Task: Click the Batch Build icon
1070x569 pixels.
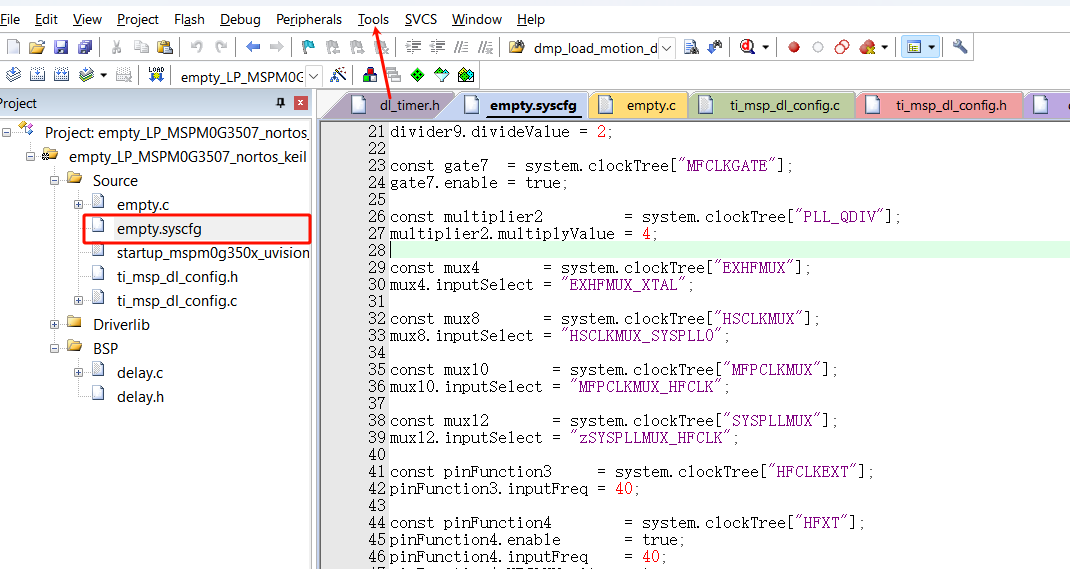Action: [x=86, y=75]
